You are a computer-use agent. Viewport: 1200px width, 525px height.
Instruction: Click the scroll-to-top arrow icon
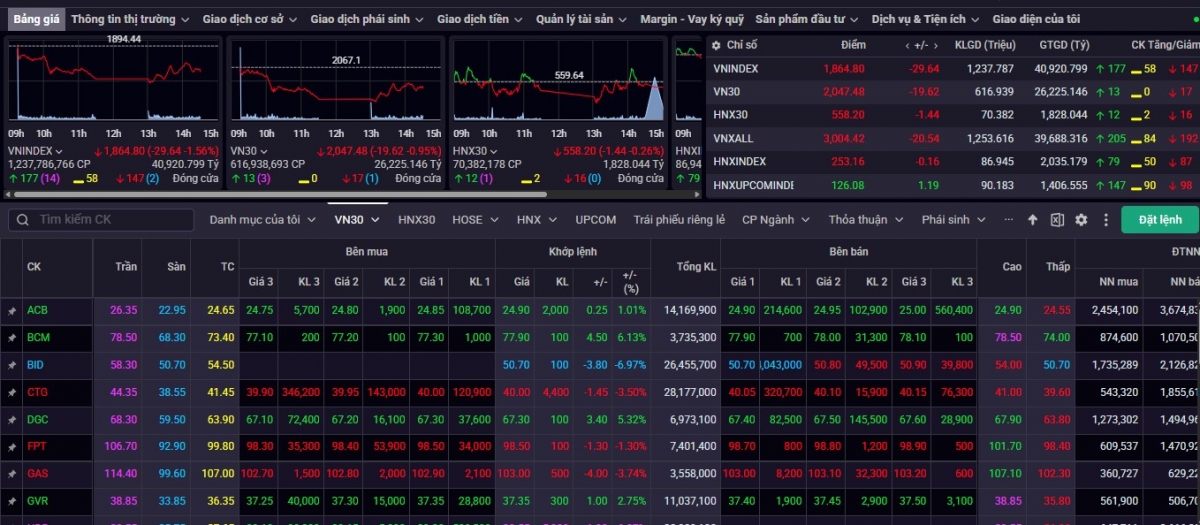(x=1033, y=220)
